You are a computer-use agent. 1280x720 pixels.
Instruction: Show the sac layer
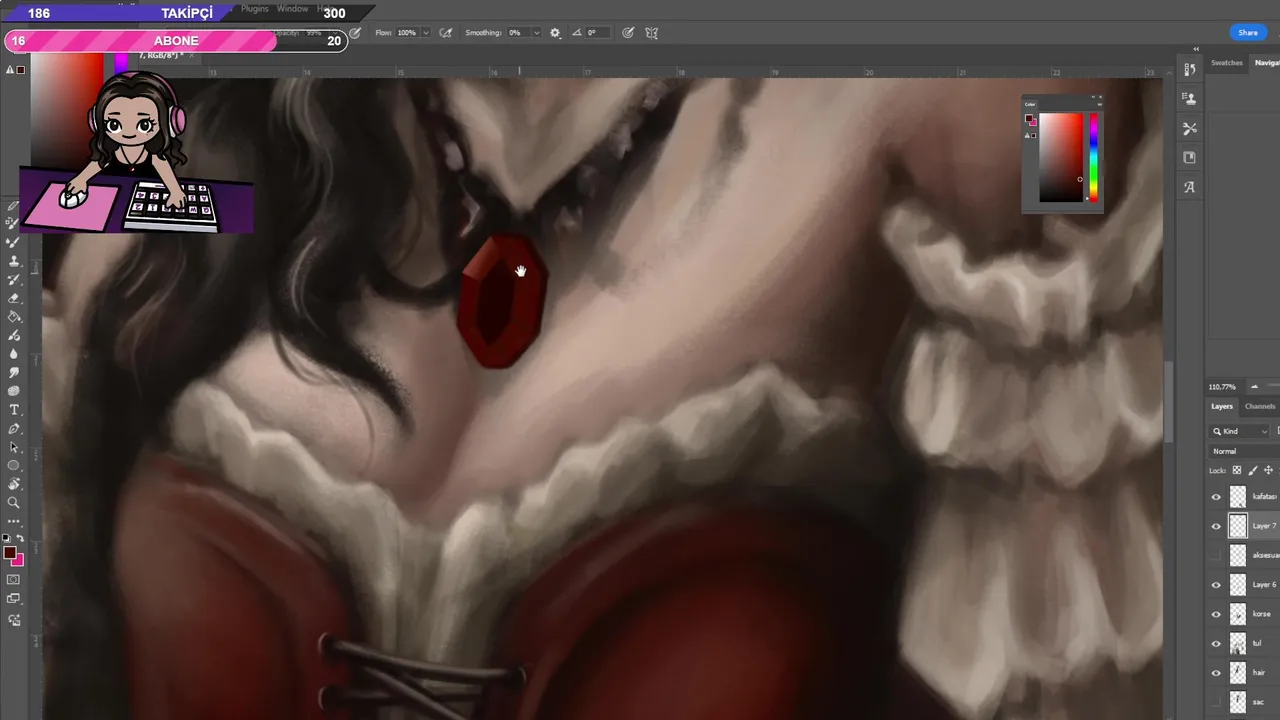(1216, 702)
